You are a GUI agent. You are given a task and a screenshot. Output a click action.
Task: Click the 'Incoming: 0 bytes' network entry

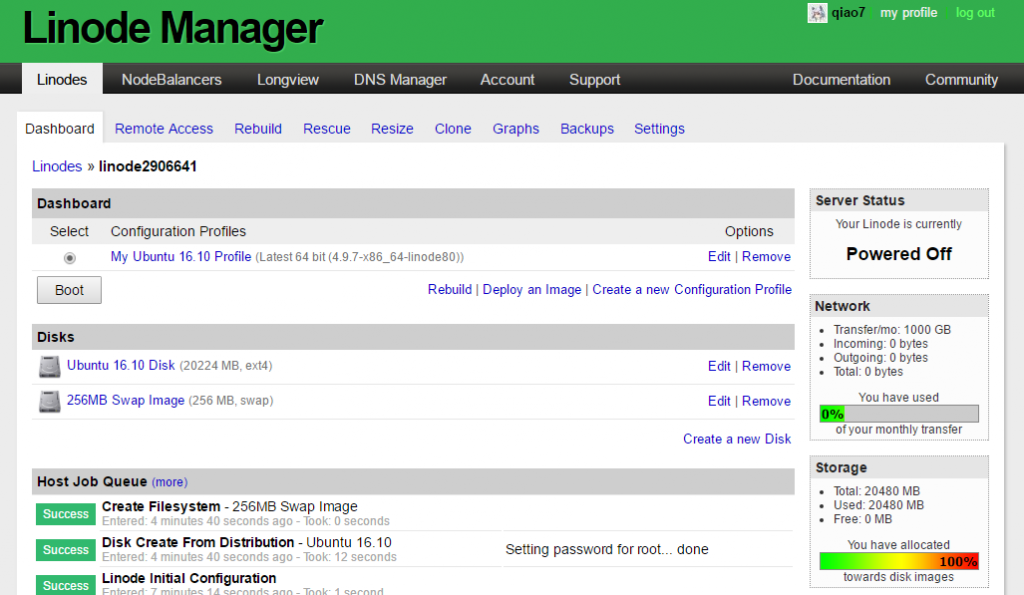(880, 344)
